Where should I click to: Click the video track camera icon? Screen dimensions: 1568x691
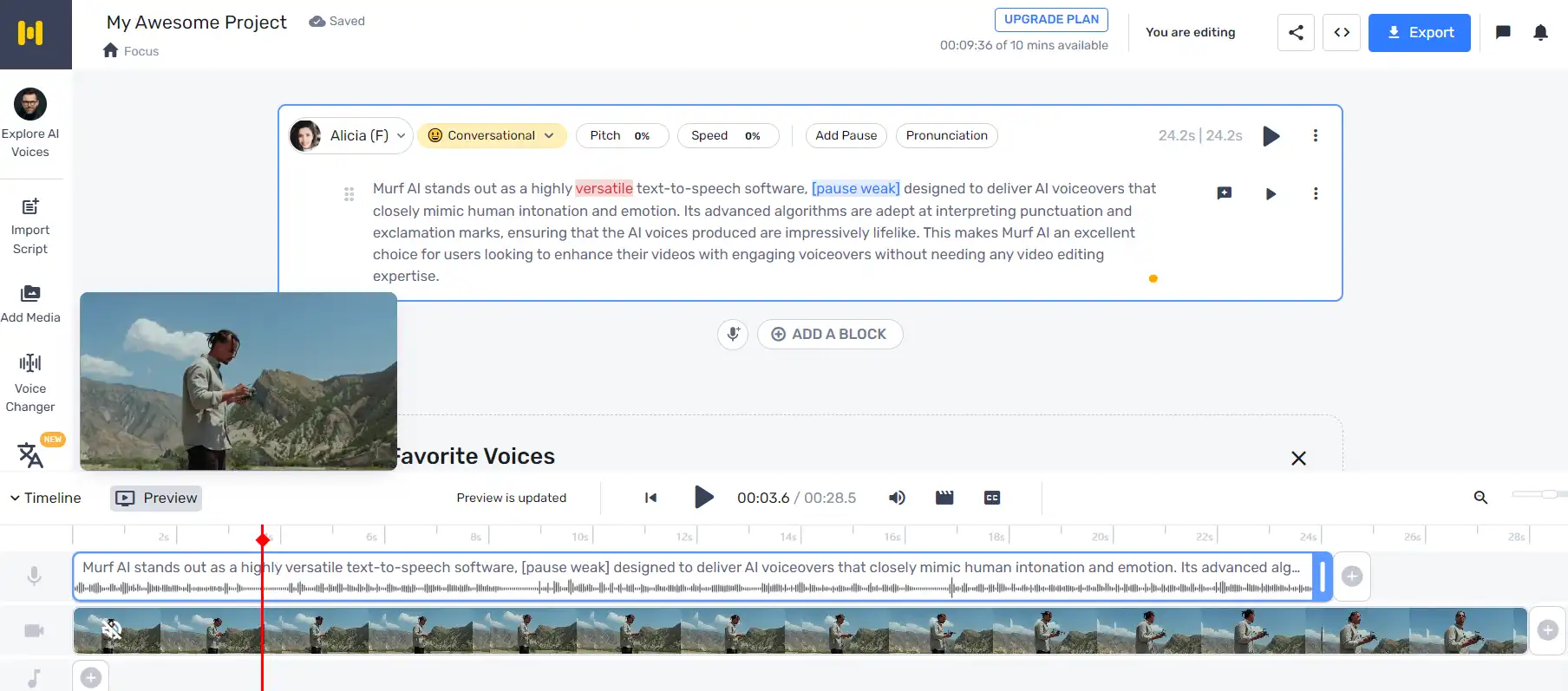(x=35, y=630)
